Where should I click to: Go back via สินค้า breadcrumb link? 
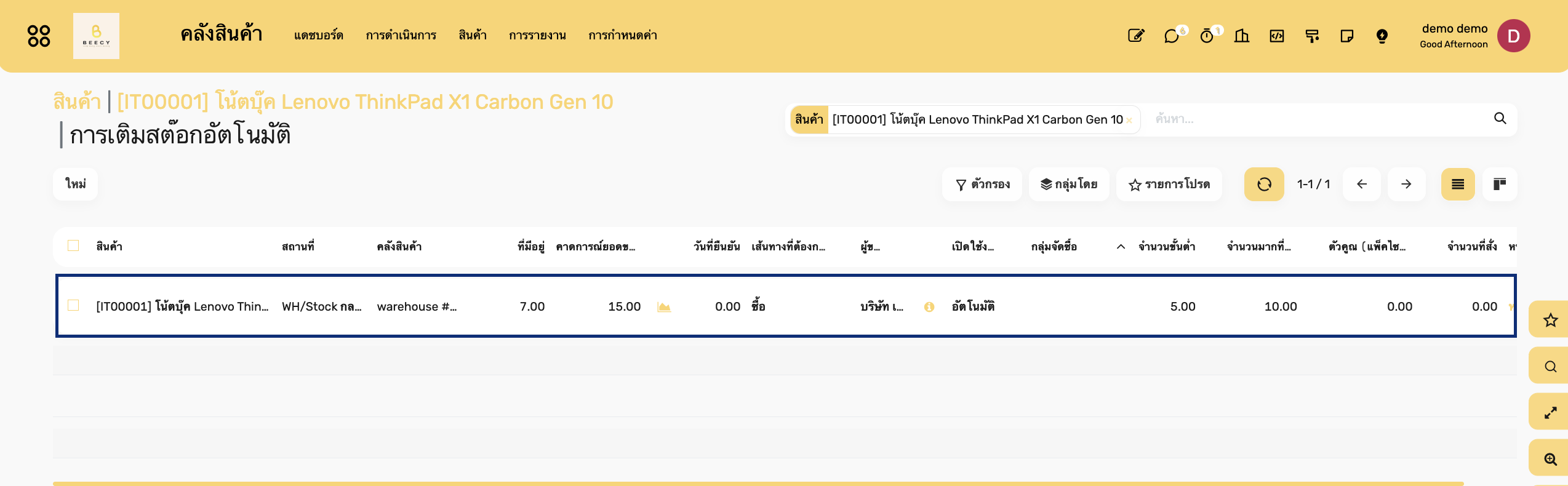(x=77, y=102)
